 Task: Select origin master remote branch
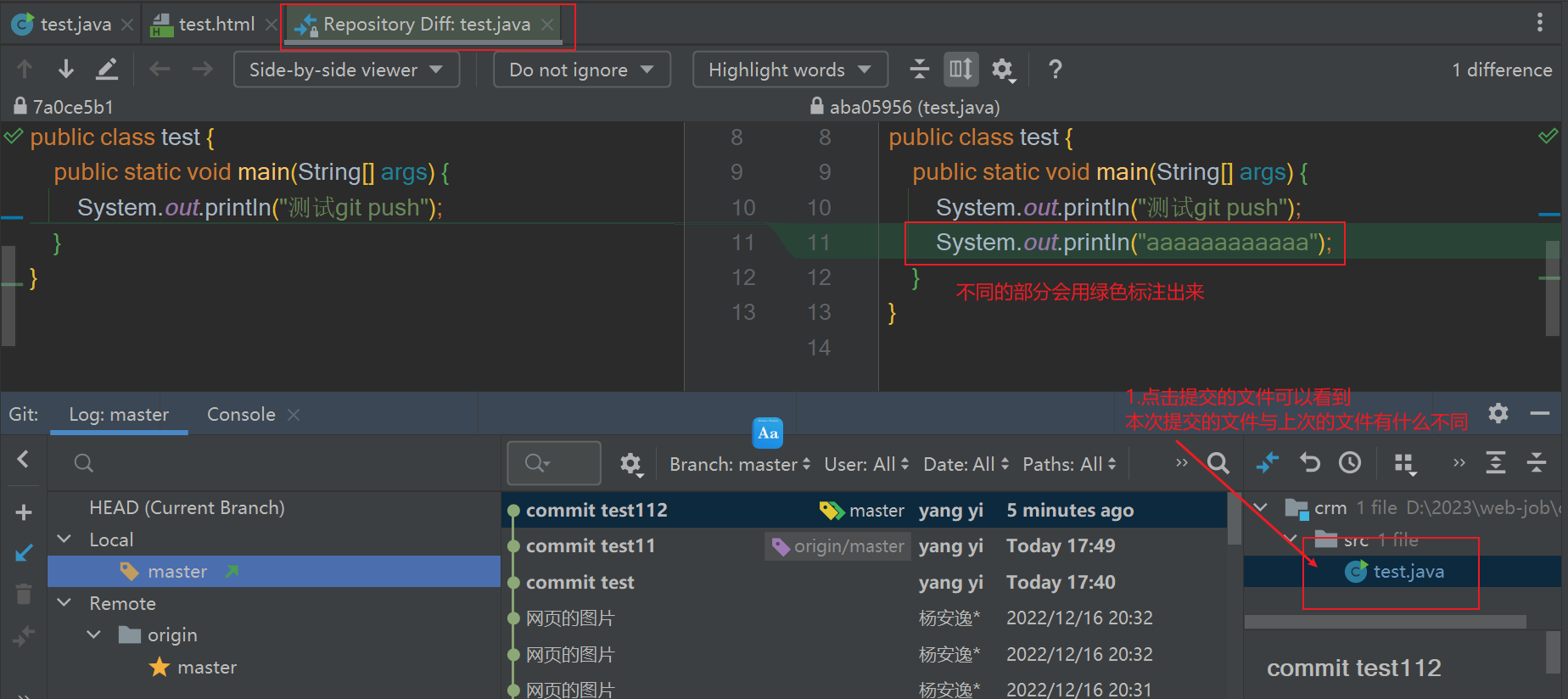pos(206,668)
